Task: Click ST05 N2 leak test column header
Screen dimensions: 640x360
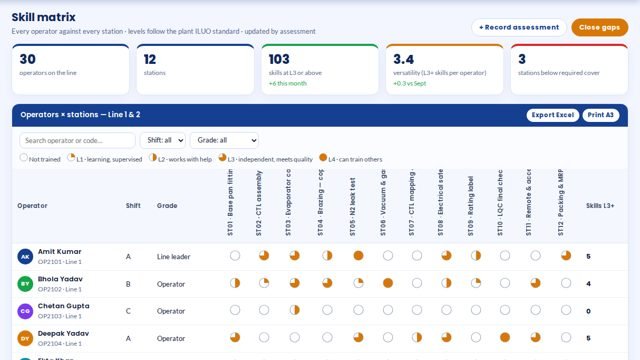Action: click(x=353, y=207)
